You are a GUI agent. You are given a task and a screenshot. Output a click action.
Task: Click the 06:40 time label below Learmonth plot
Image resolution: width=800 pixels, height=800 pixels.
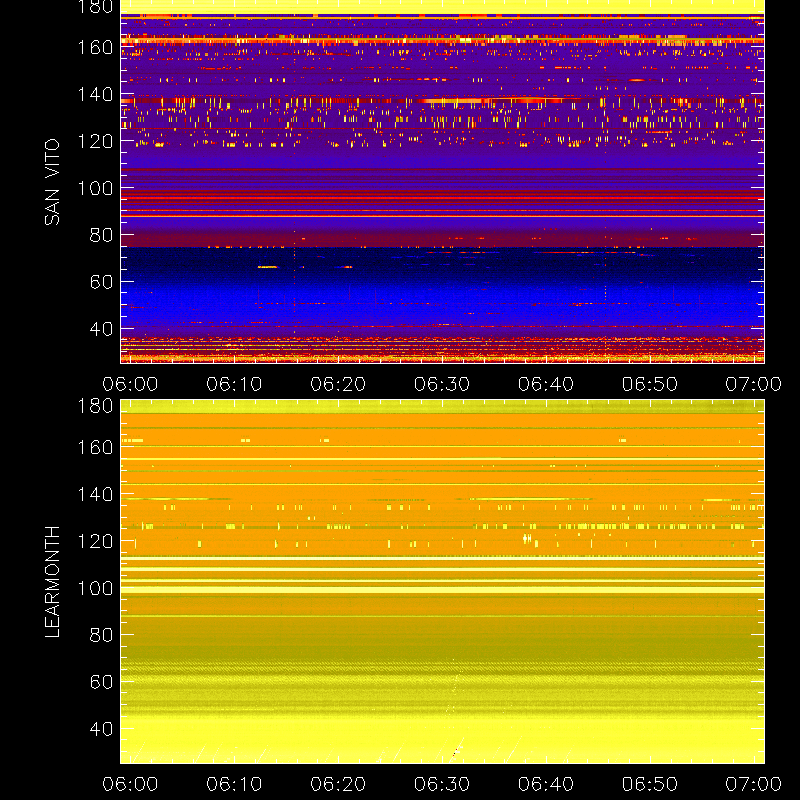pyautogui.click(x=546, y=784)
